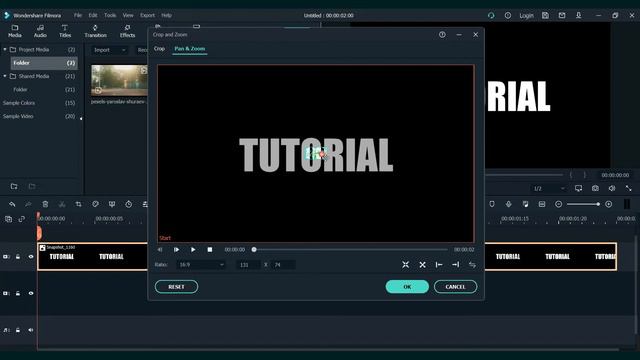The height and width of the screenshot is (360, 640).
Task: Click the Zoom in plus timeline icon
Action: [x=609, y=204]
